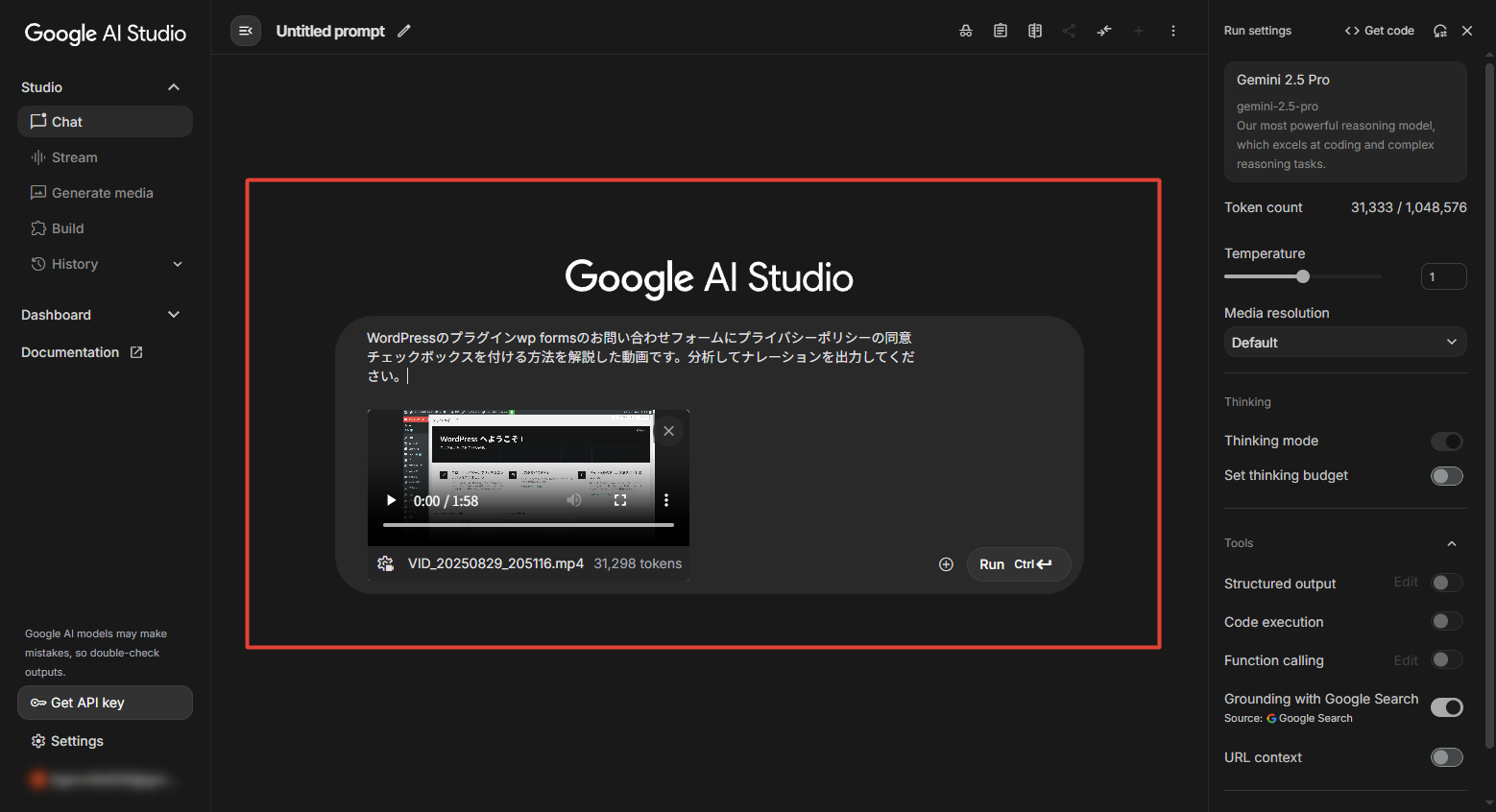The width and height of the screenshot is (1496, 812).
Task: Enable Structured output toggle
Action: coord(1447,583)
